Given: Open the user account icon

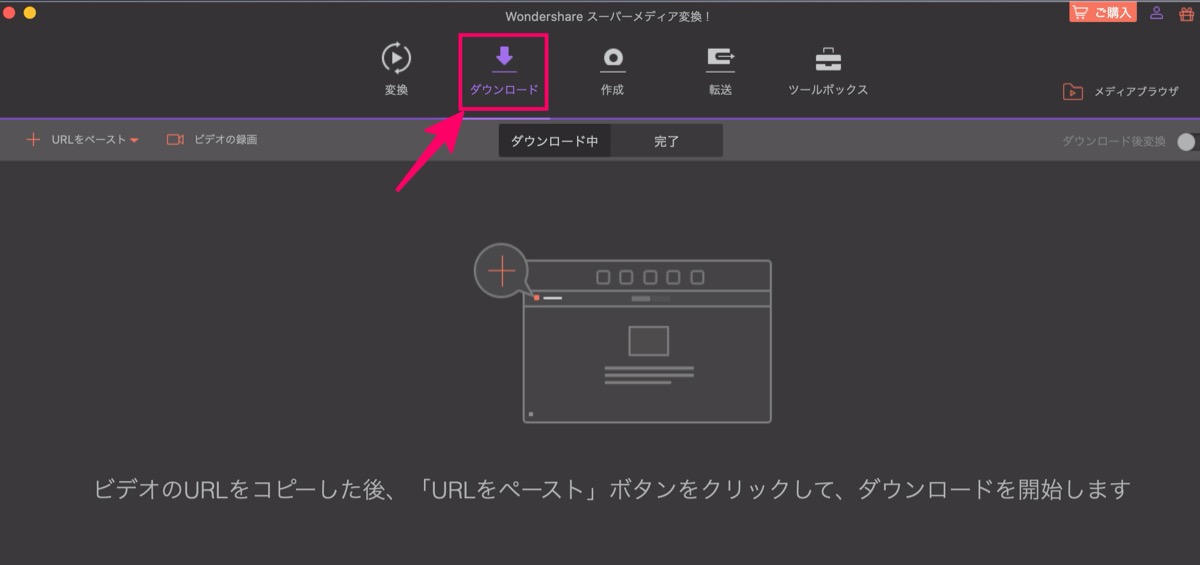Looking at the screenshot, I should click(x=1157, y=13).
